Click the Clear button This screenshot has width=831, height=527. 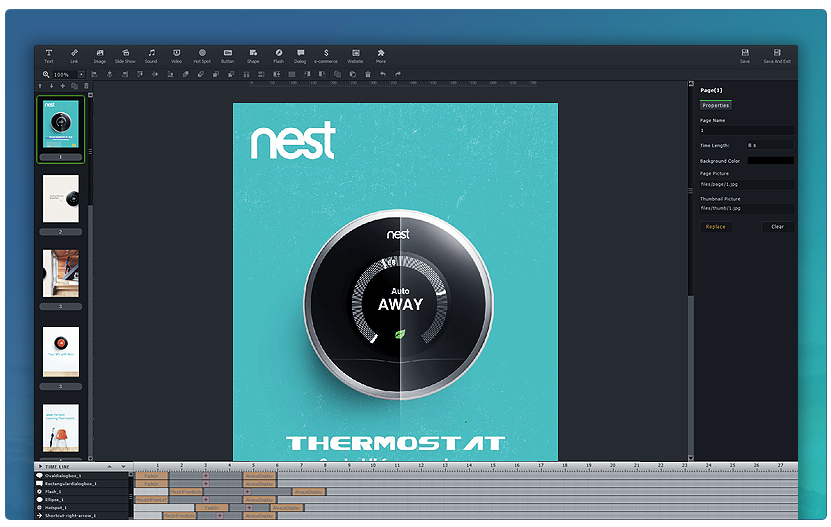777,226
